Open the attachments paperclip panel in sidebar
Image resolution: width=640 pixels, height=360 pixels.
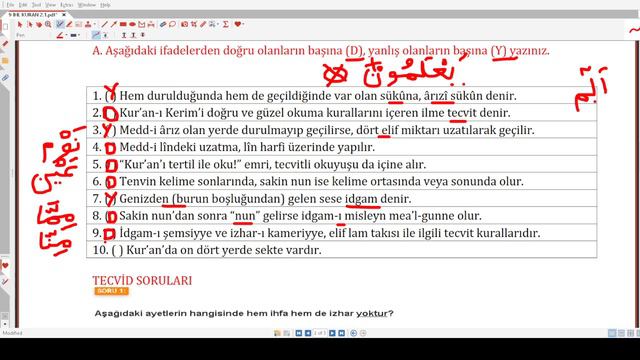click(x=5, y=78)
